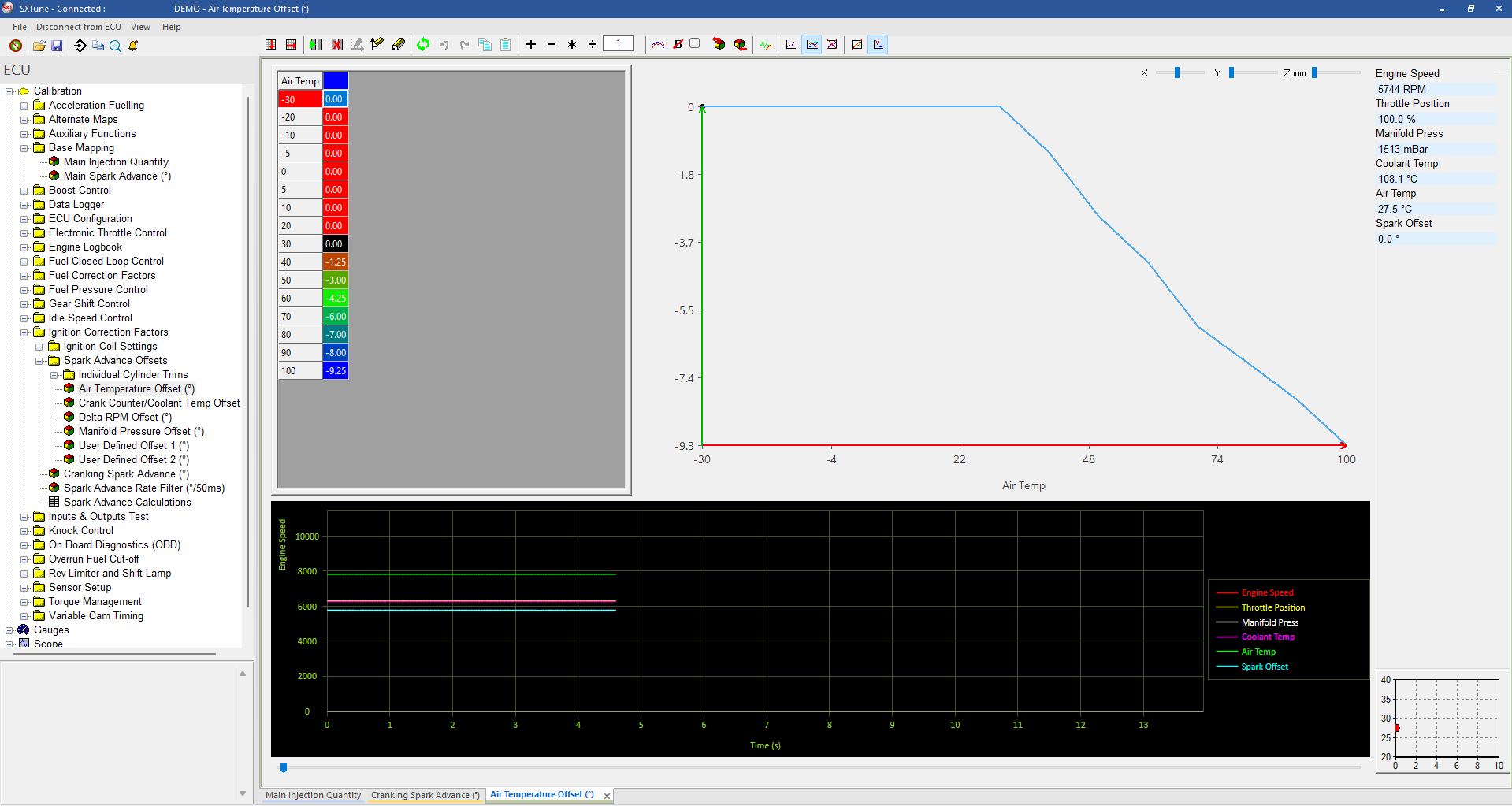The width and height of the screenshot is (1512, 806).
Task: Switch to Main Injection Quantity tab
Action: coord(313,795)
